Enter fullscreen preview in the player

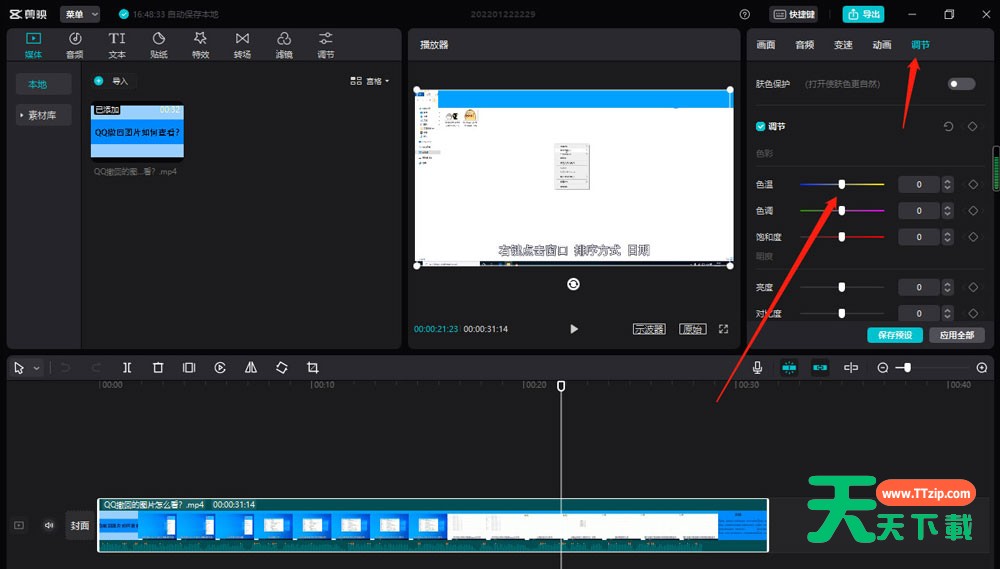[x=723, y=329]
